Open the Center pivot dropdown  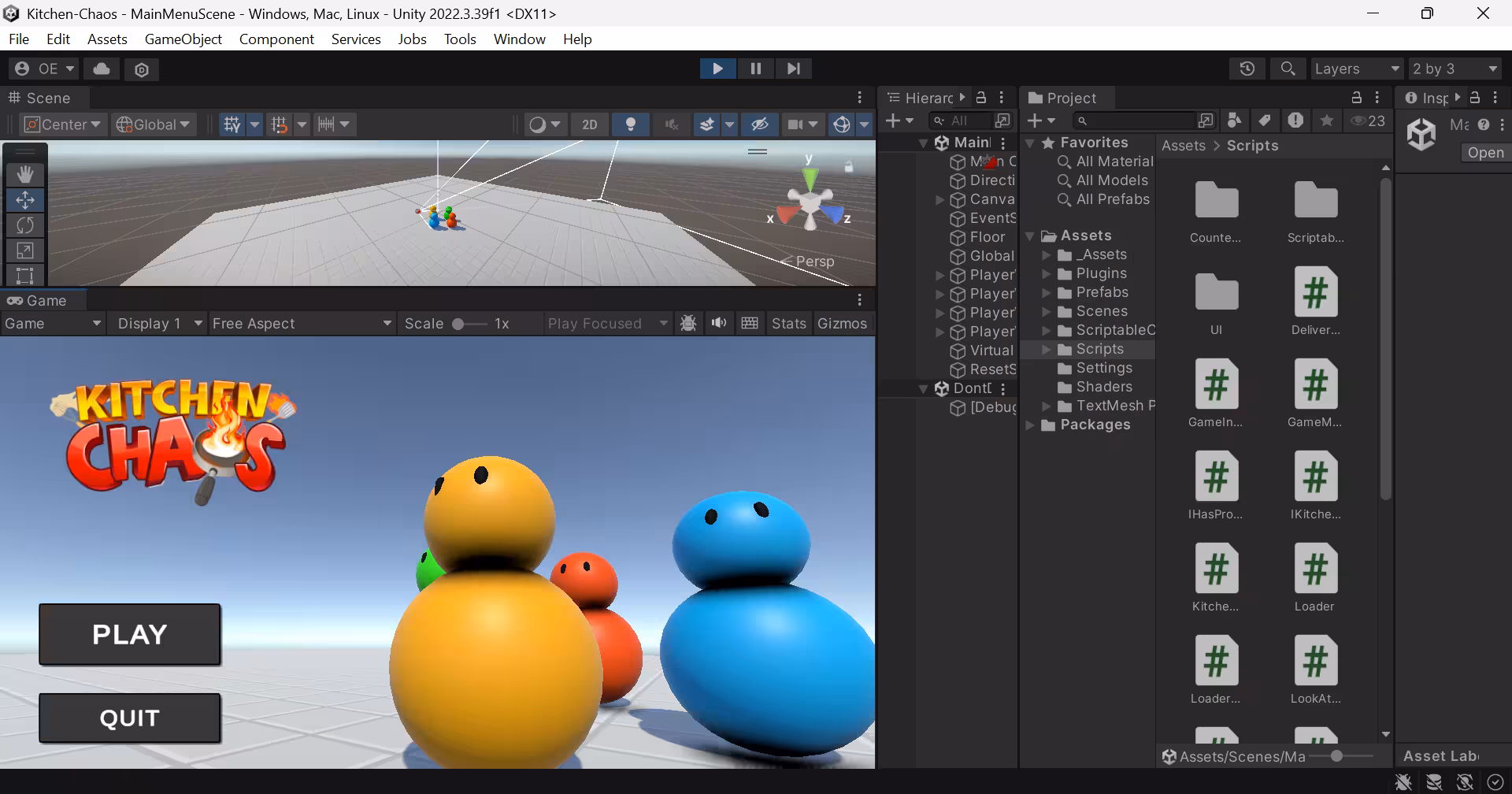63,124
